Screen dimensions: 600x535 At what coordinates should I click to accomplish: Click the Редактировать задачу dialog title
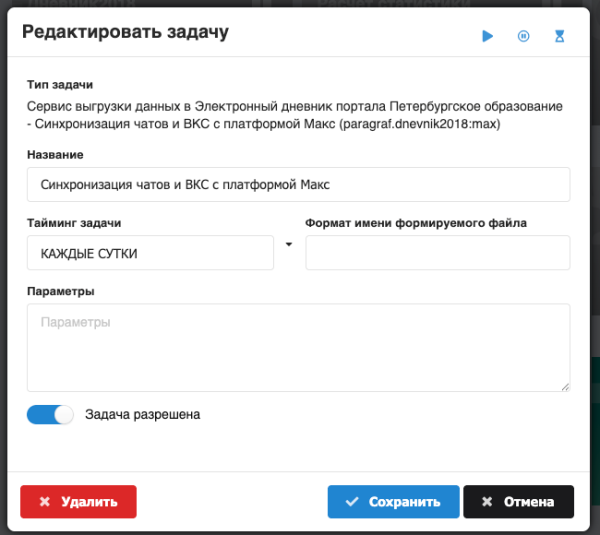125,33
